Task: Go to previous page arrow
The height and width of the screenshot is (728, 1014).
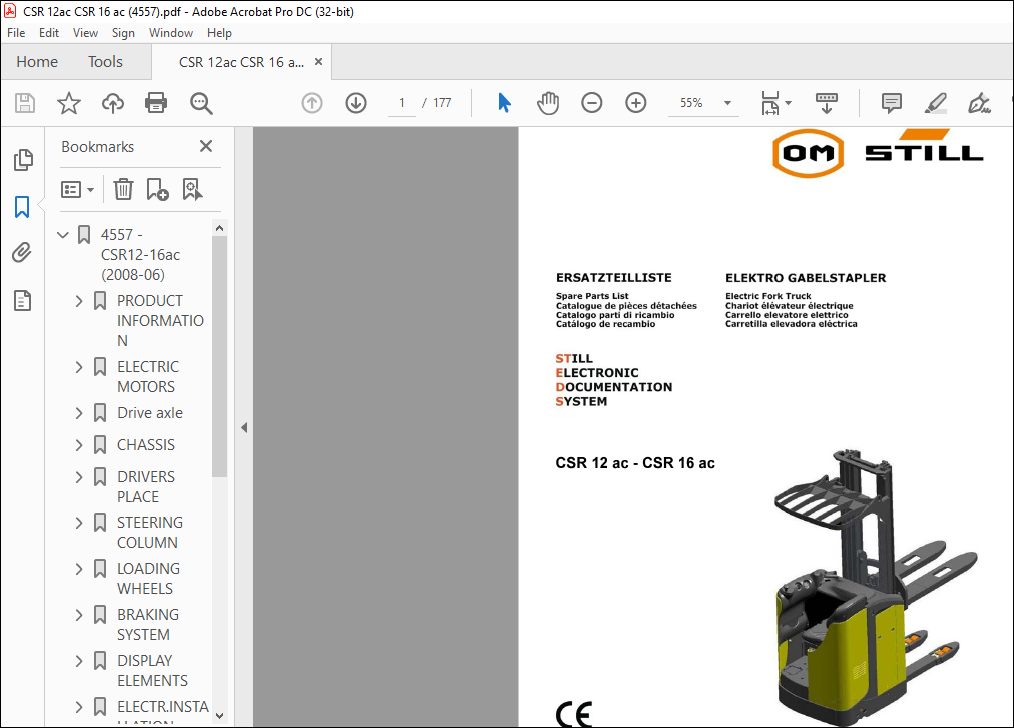Action: tap(312, 103)
